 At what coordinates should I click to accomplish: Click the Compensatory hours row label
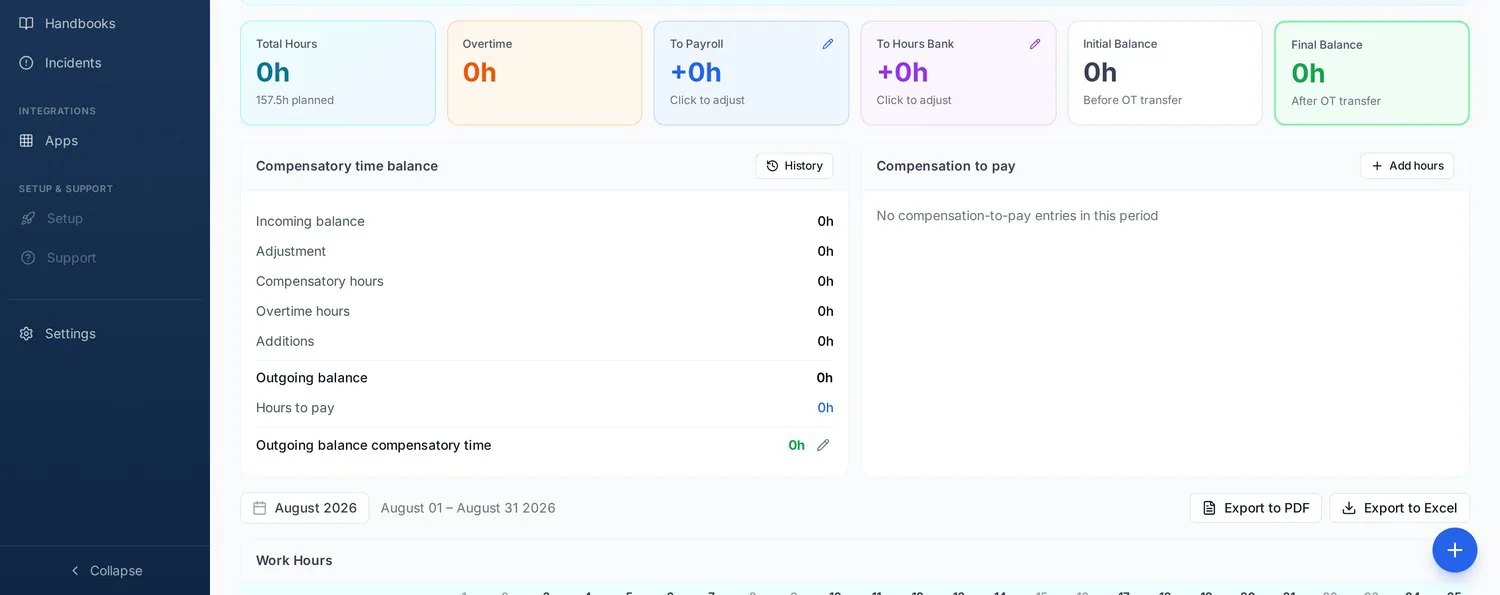point(320,281)
